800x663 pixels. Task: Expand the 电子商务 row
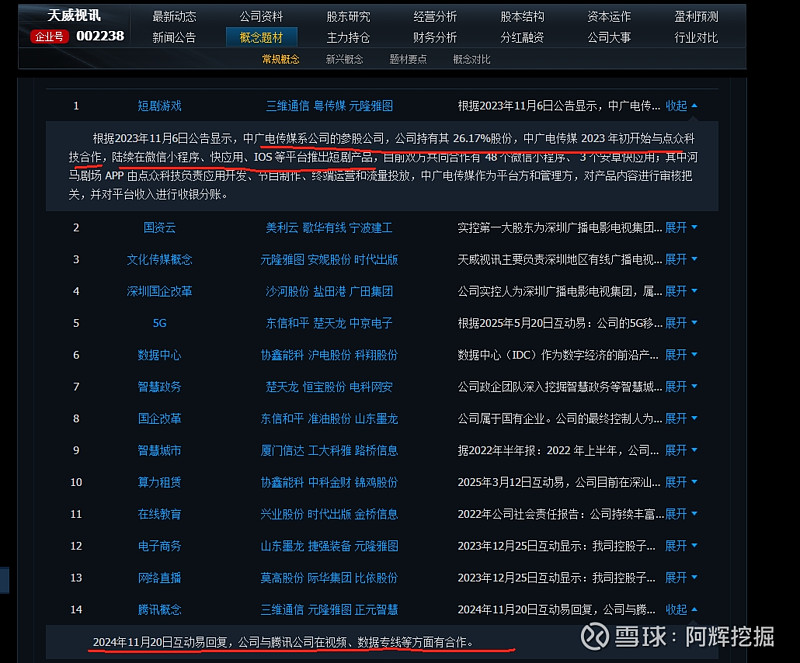681,546
